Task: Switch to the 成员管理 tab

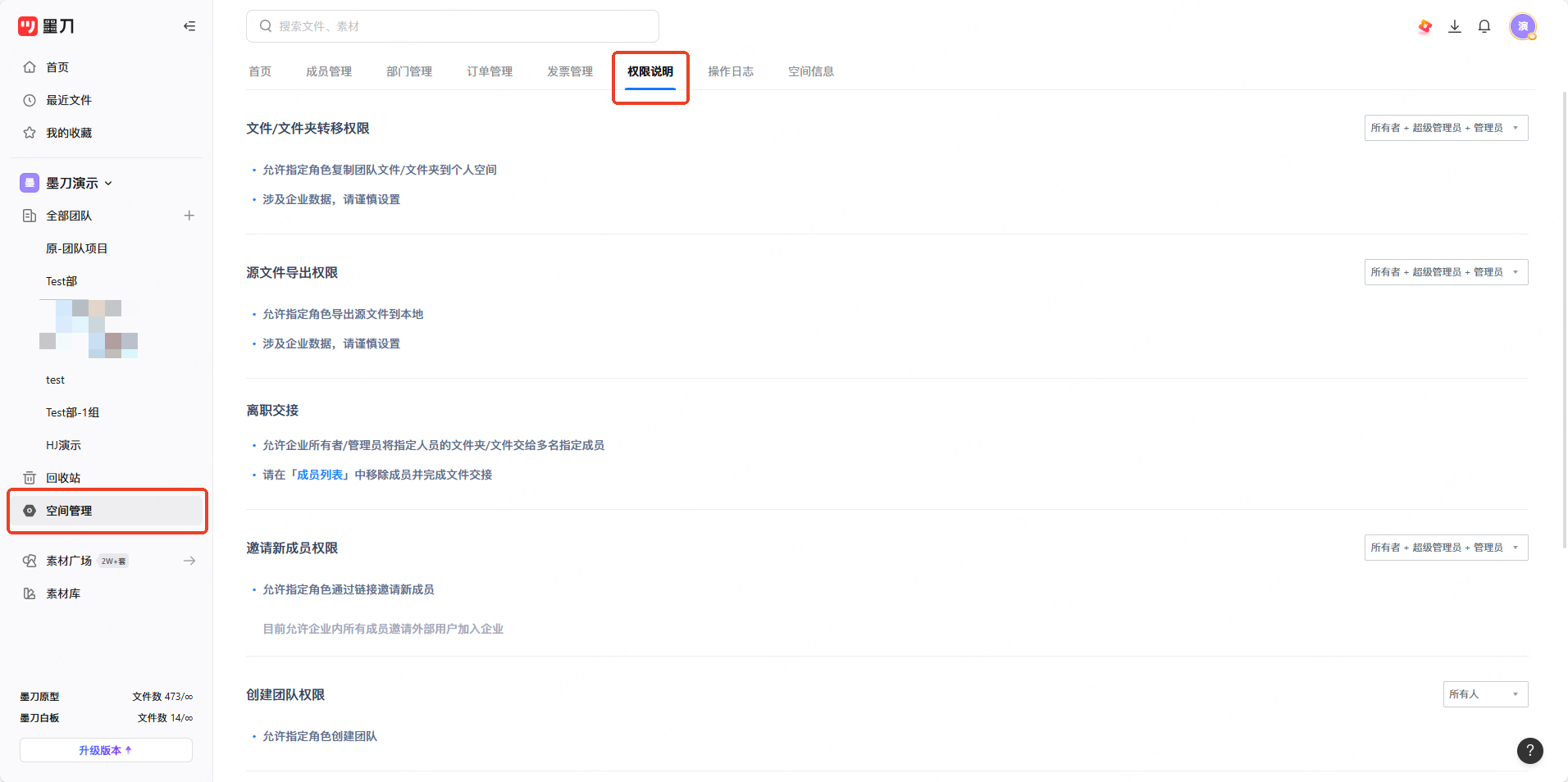Action: (329, 71)
